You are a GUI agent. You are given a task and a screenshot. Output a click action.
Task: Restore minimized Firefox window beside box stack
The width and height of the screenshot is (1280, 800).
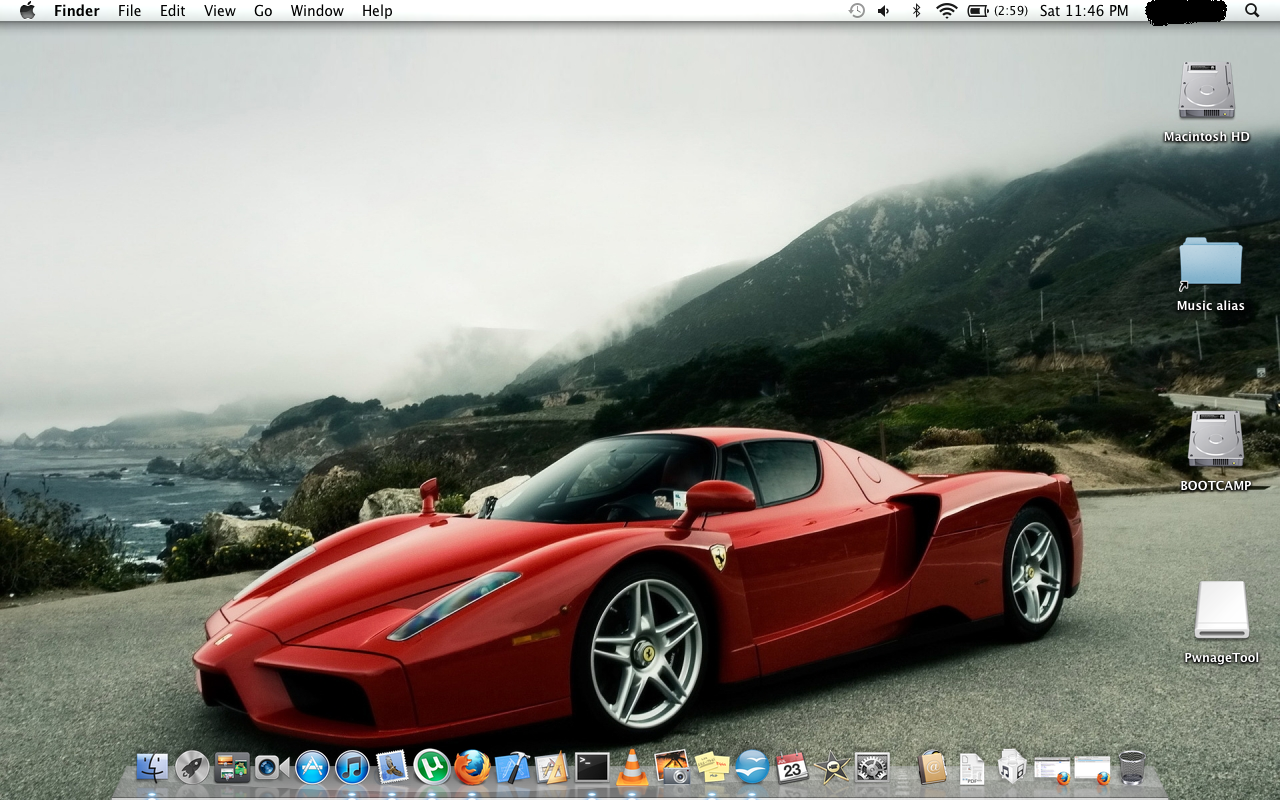pyautogui.click(x=1052, y=770)
